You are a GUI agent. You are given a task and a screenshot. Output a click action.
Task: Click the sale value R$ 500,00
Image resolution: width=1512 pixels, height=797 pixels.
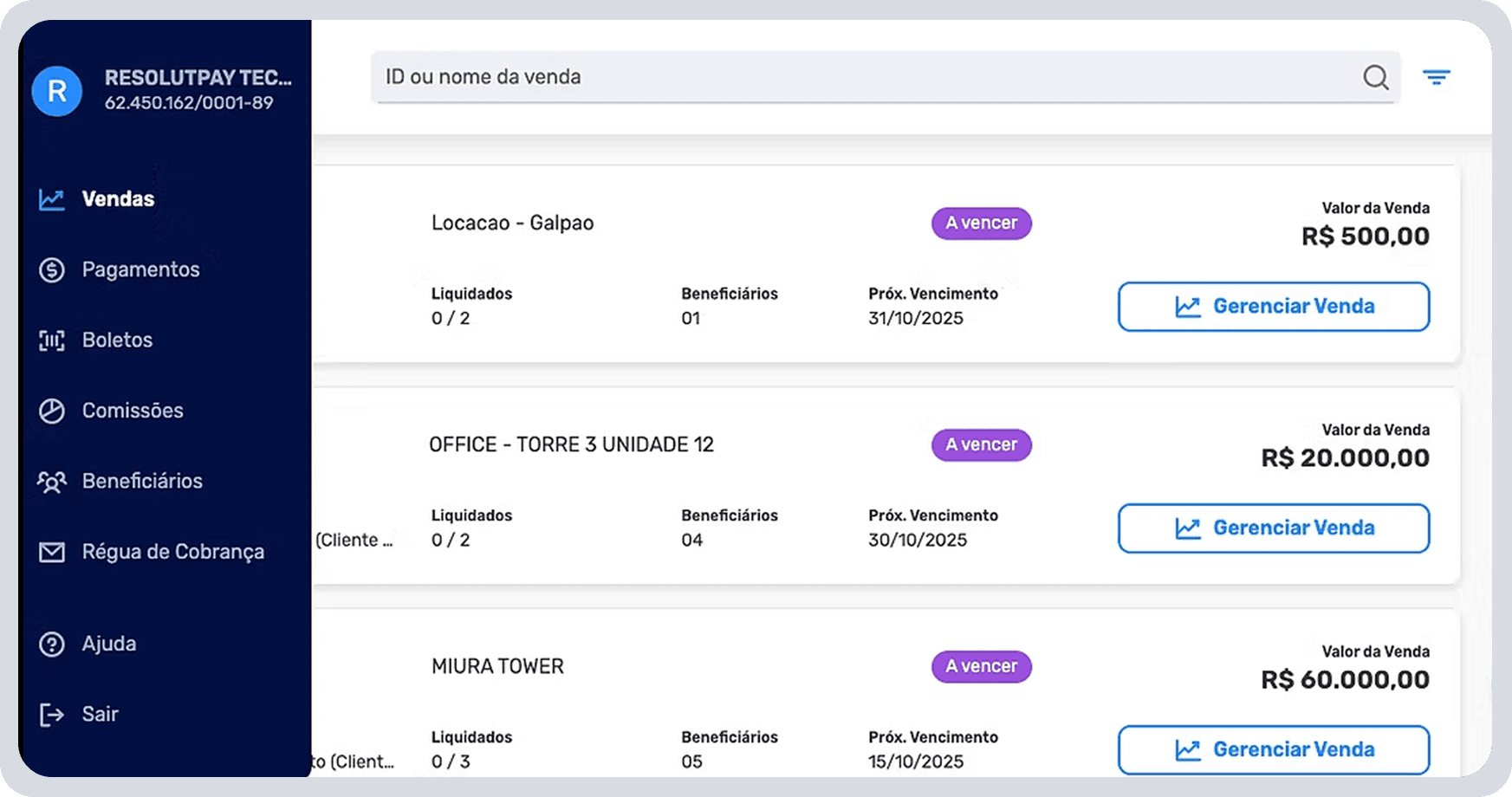[x=1366, y=237]
